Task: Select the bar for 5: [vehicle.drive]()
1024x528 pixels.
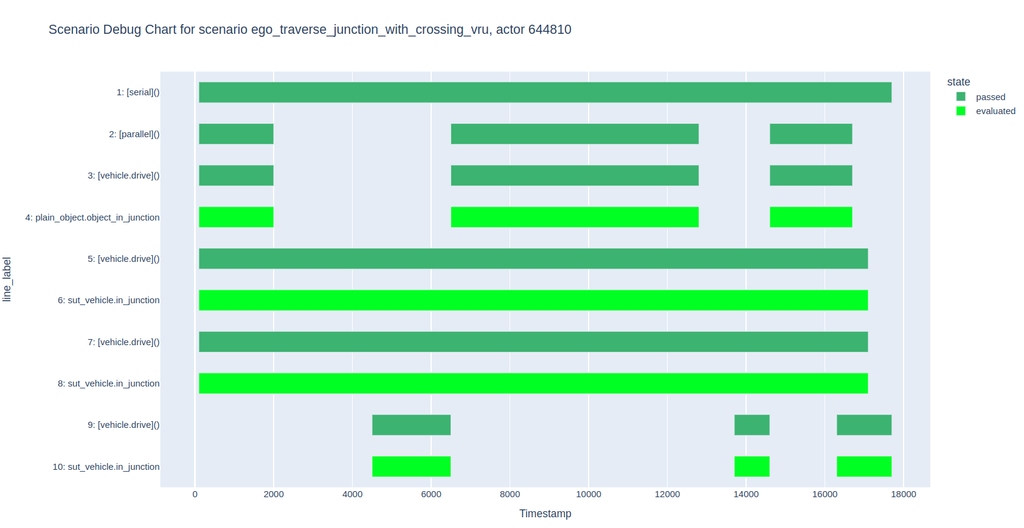Action: point(533,259)
